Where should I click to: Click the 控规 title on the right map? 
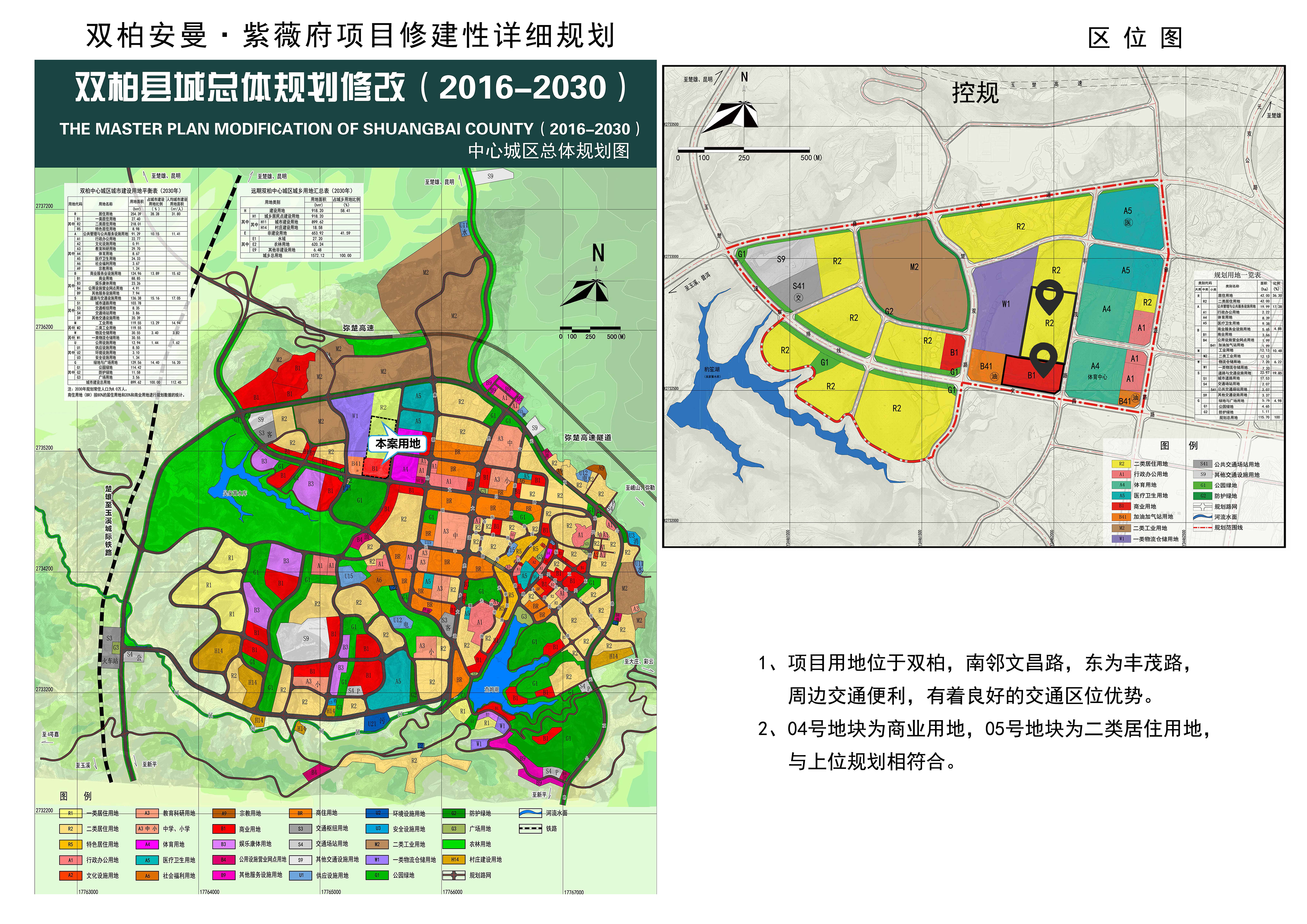[x=975, y=92]
